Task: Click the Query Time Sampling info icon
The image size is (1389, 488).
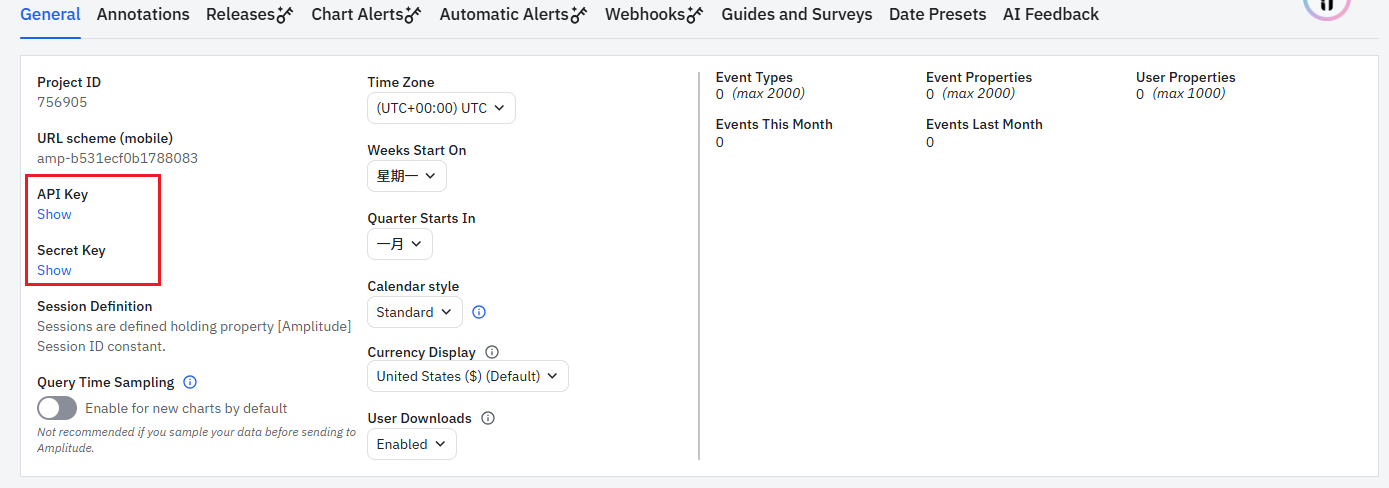Action: click(190, 382)
